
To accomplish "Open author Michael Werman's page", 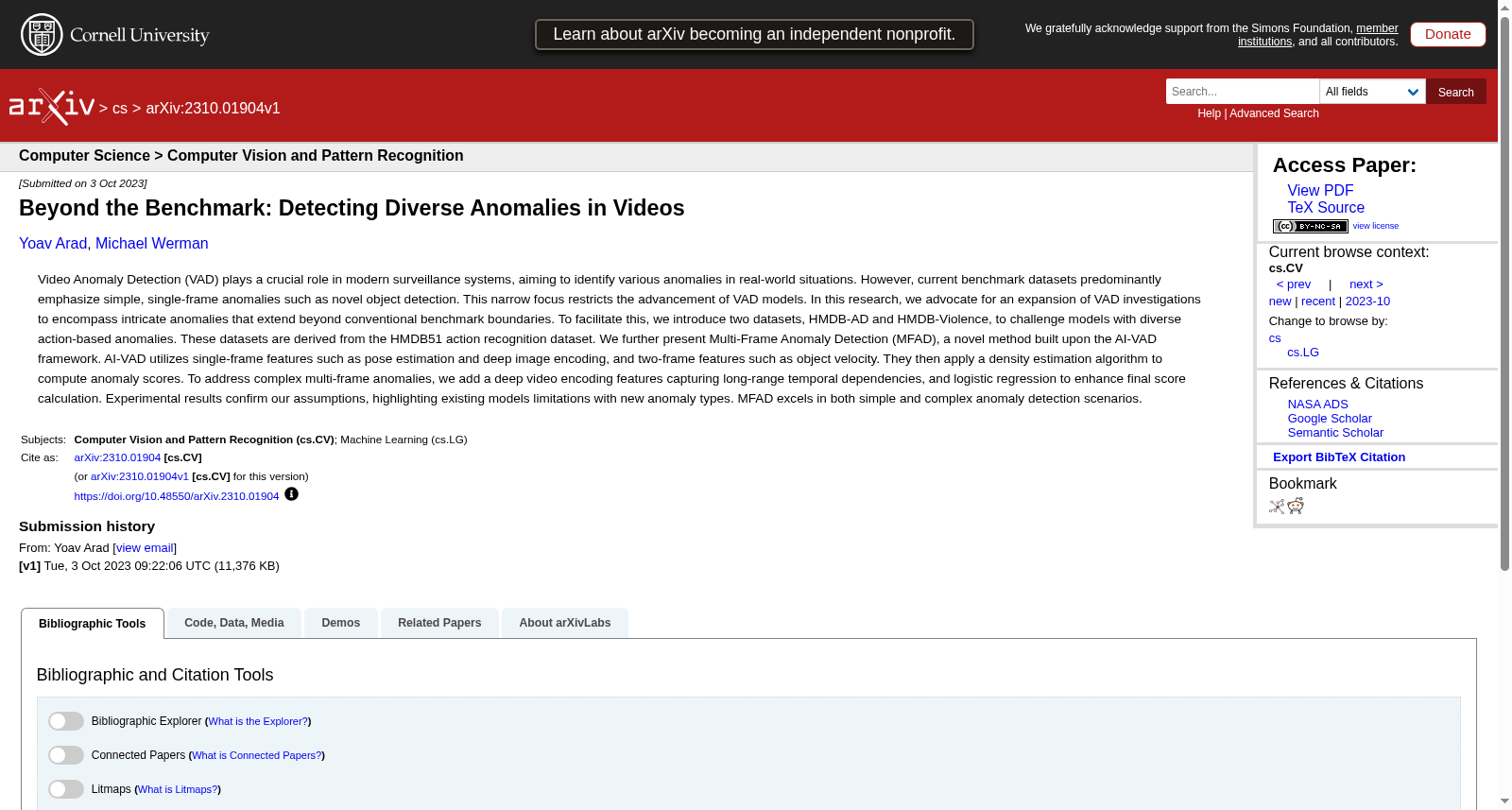I will click(x=152, y=244).
